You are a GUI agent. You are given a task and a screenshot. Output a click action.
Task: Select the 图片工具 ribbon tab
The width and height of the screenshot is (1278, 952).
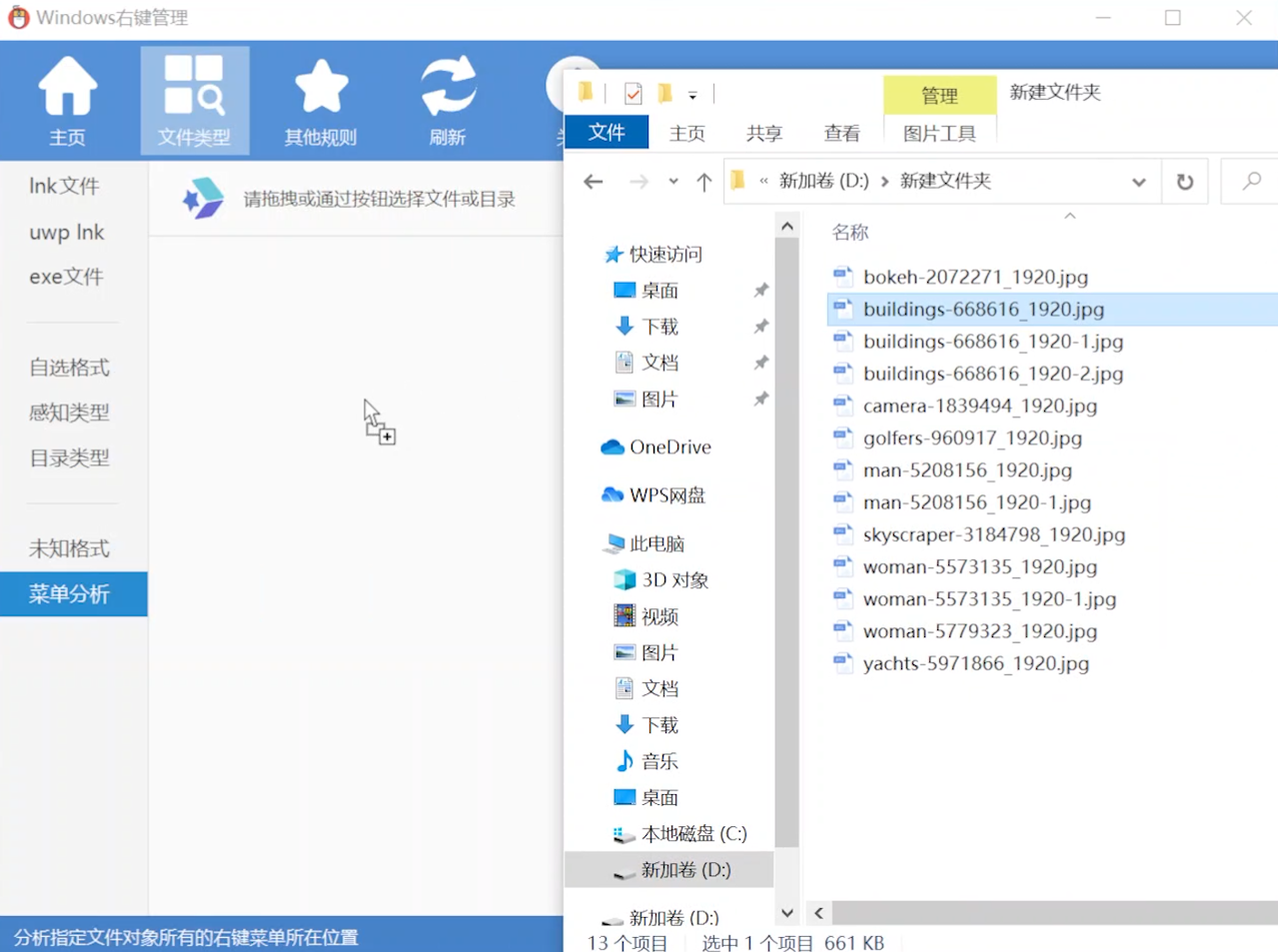coord(939,133)
